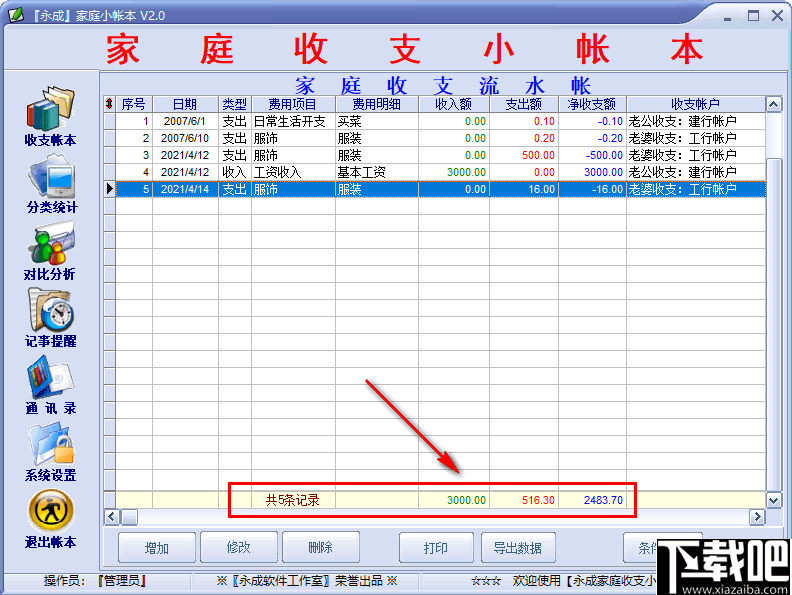The image size is (792, 595).
Task: Select the 基本工资 cell
Action: pyautogui.click(x=377, y=172)
